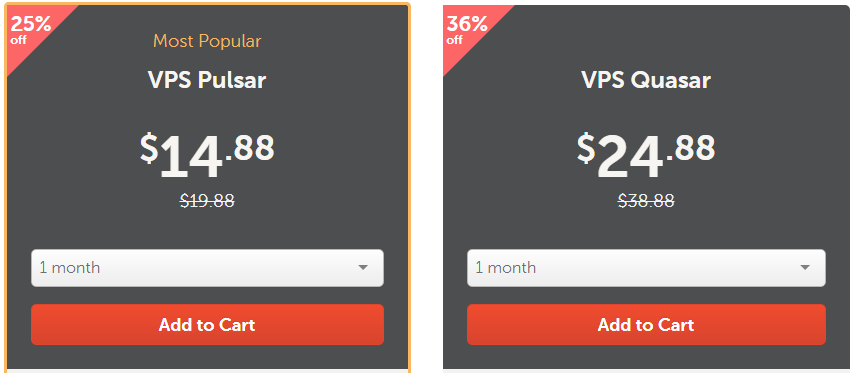855x373 pixels.
Task: Click the crossed-out $38.88 original price
Action: (x=646, y=201)
